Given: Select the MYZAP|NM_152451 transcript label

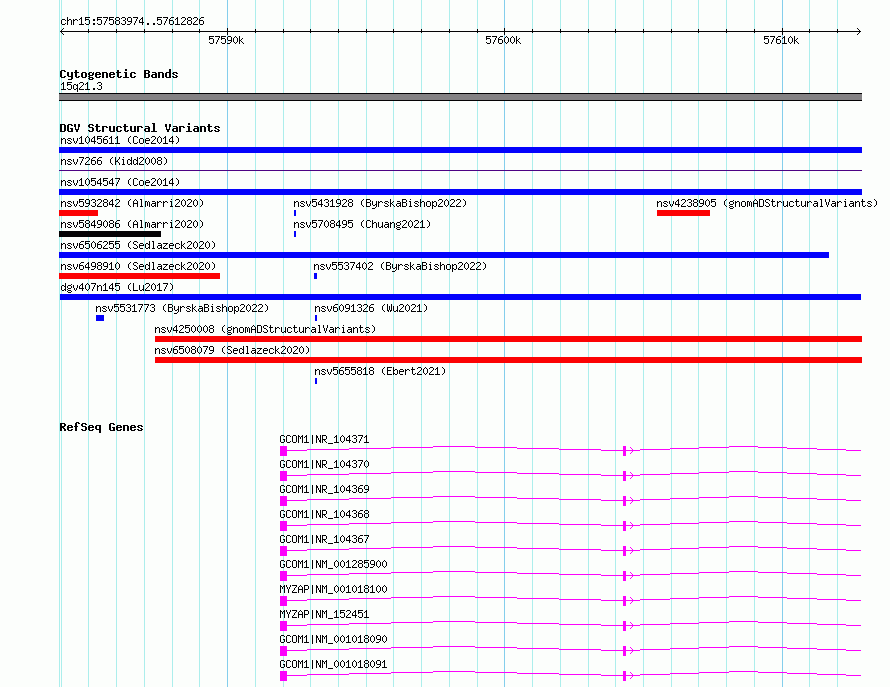Looking at the screenshot, I should click(324, 614).
